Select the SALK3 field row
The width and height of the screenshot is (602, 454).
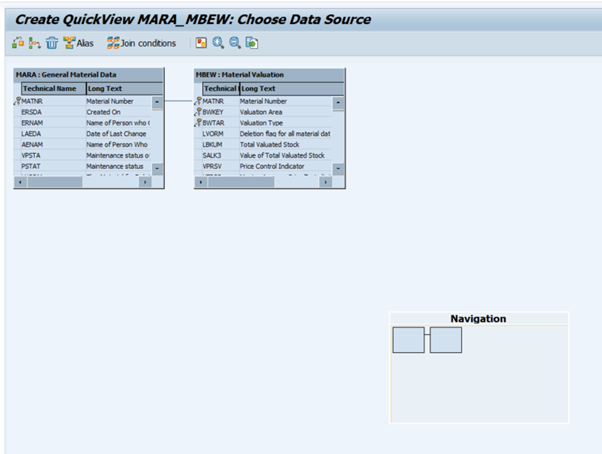tap(263, 155)
